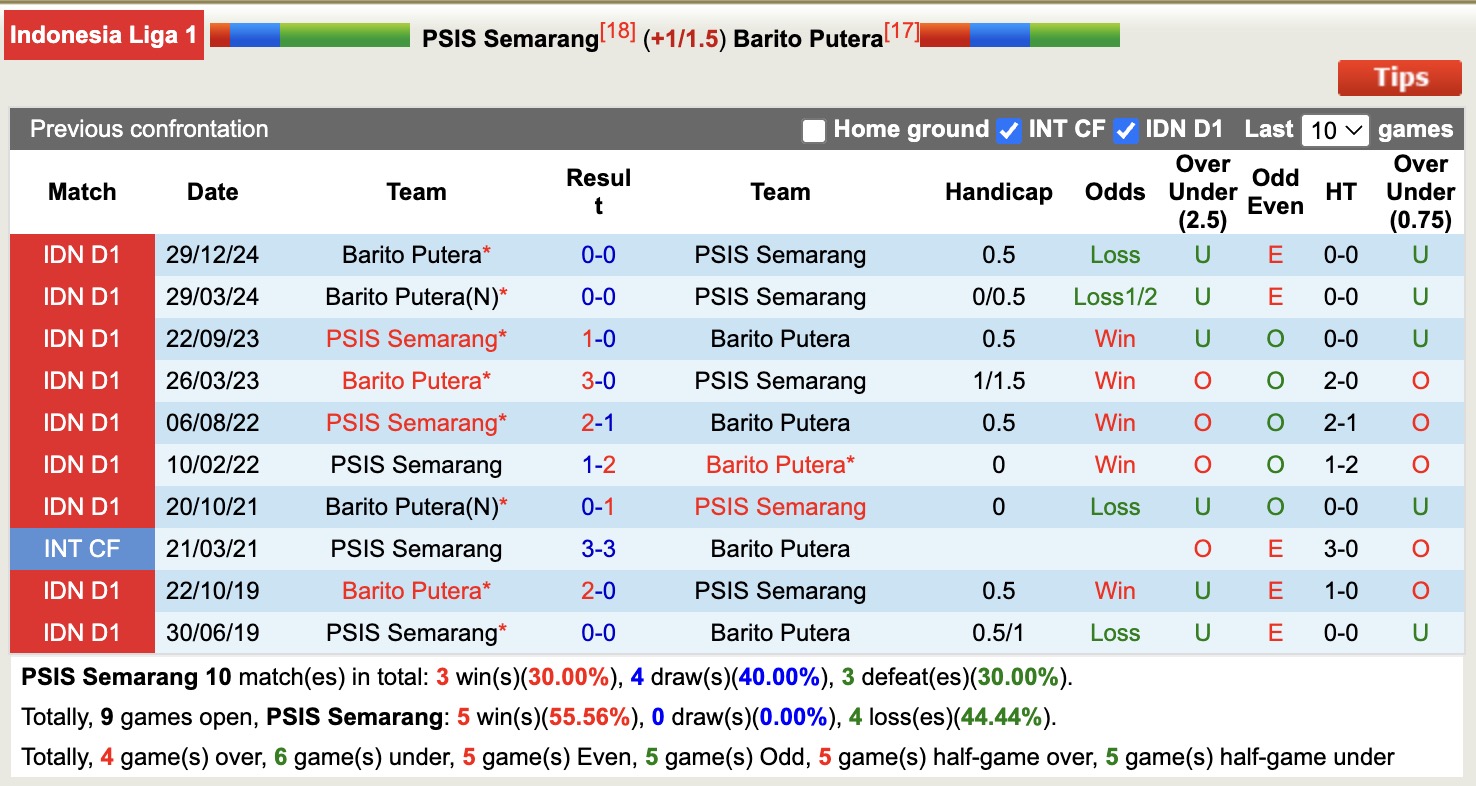The width and height of the screenshot is (1476, 786).
Task: Click the Previous confrontation header
Action: coord(148,129)
